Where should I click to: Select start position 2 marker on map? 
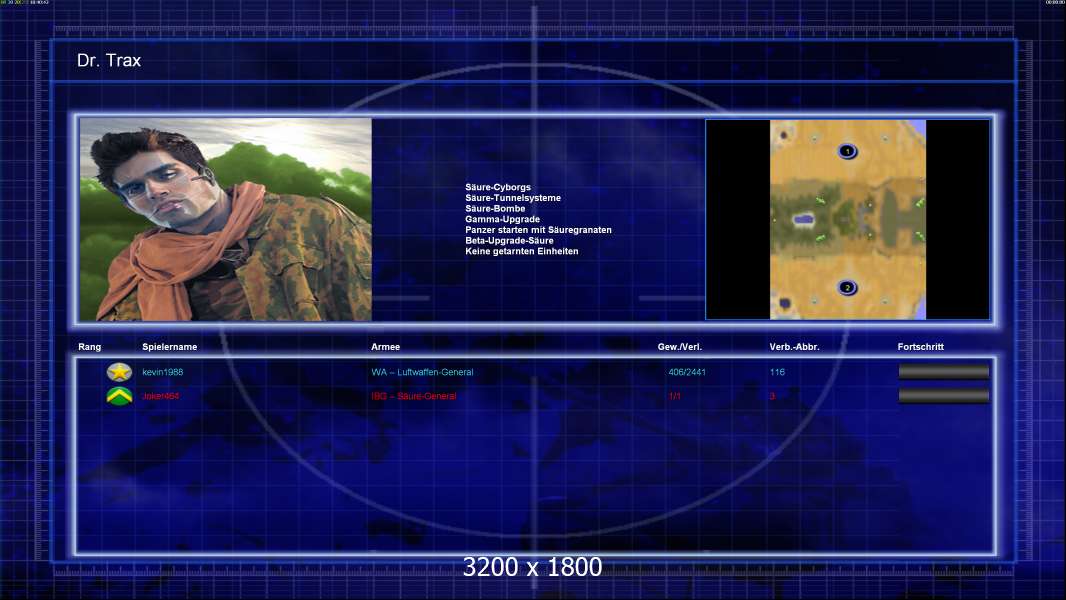click(847, 287)
